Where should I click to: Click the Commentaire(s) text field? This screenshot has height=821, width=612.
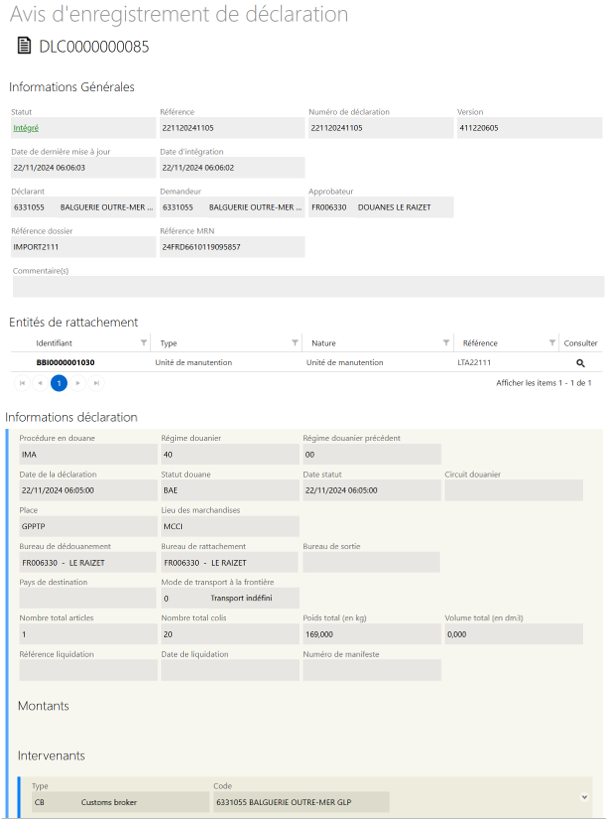click(307, 287)
